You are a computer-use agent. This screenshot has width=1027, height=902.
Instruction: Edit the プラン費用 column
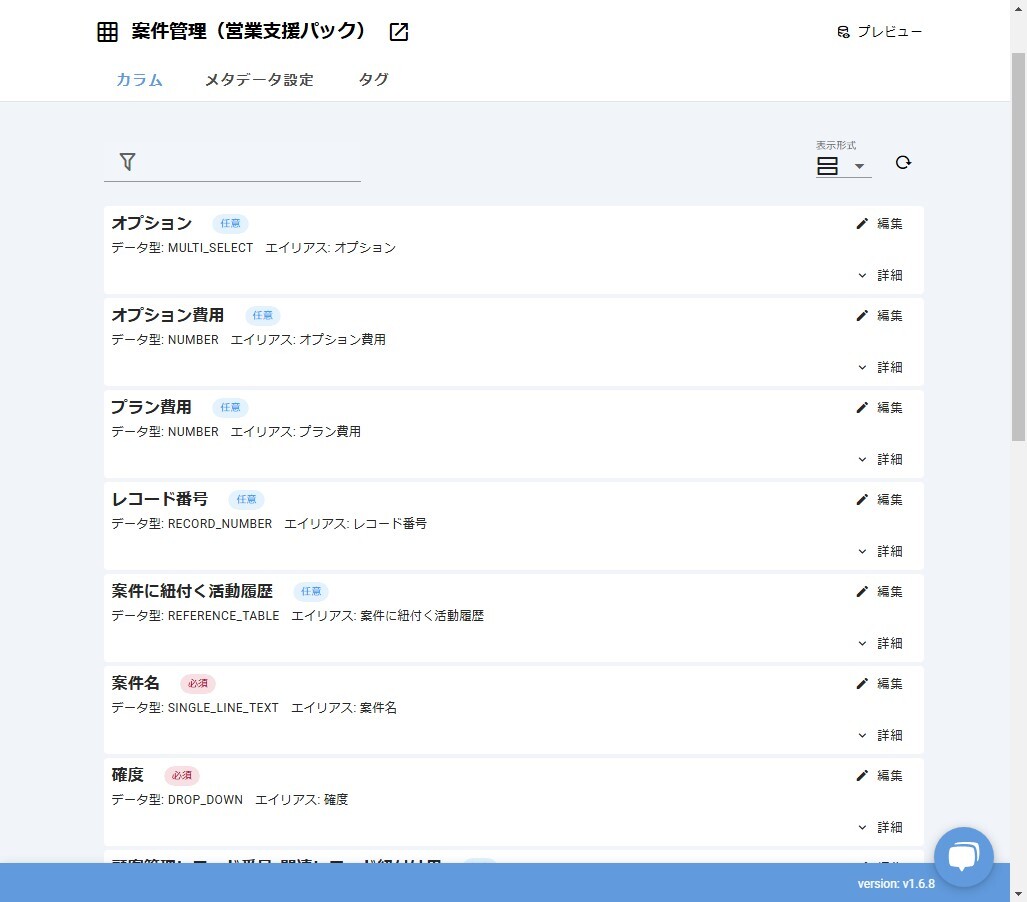(x=880, y=407)
